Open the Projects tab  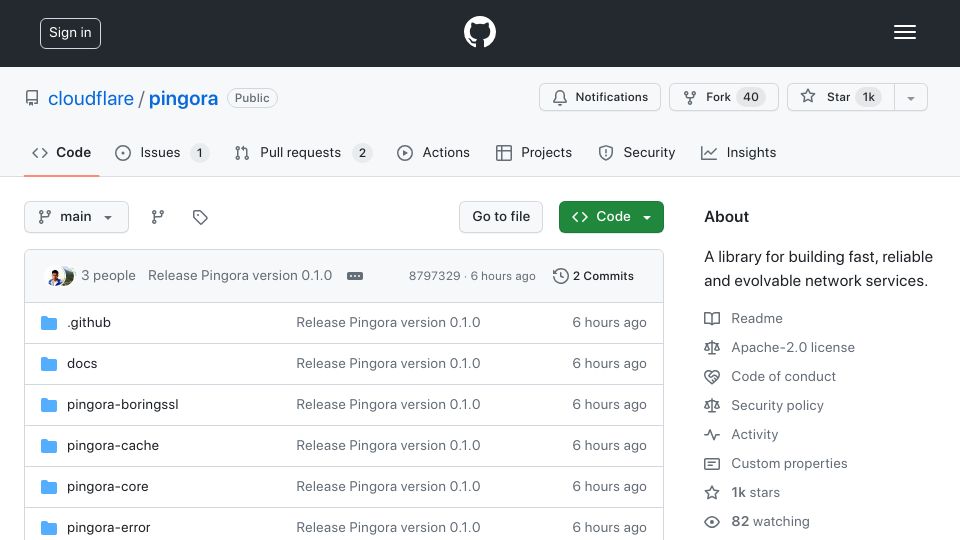tap(534, 152)
